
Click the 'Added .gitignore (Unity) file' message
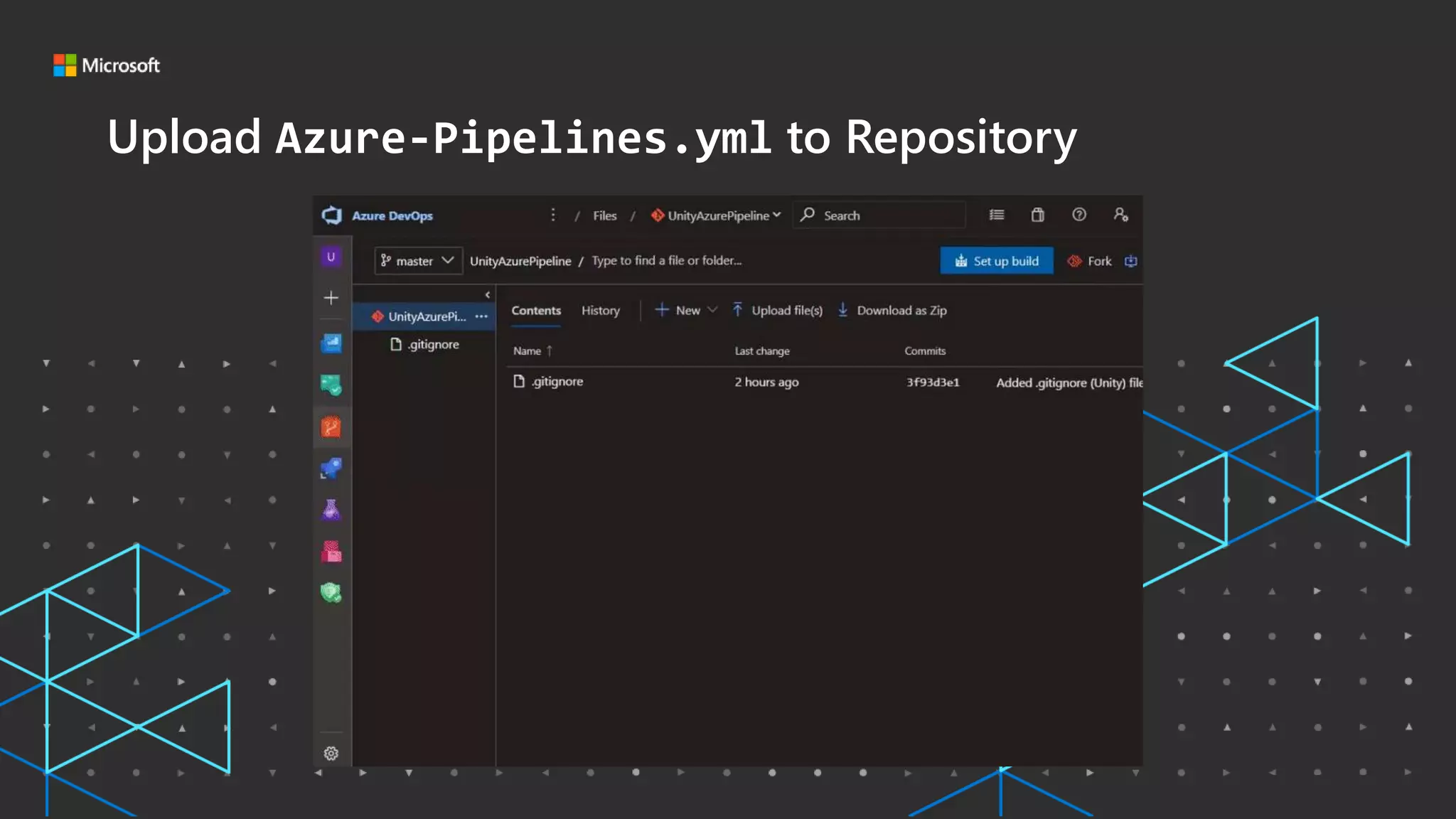point(1069,382)
